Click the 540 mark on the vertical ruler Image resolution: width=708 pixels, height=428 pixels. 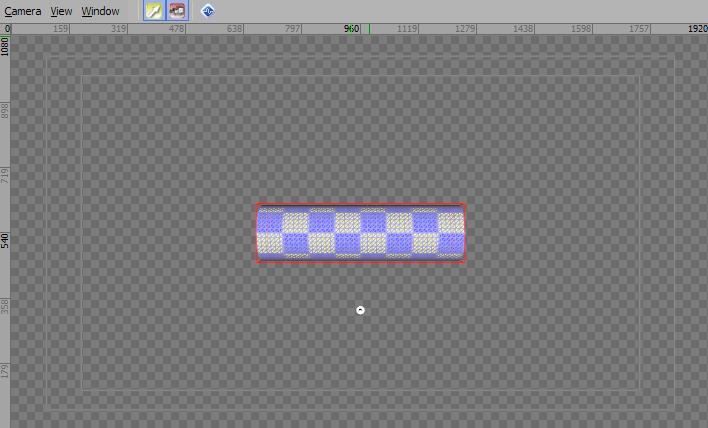[x=5, y=240]
